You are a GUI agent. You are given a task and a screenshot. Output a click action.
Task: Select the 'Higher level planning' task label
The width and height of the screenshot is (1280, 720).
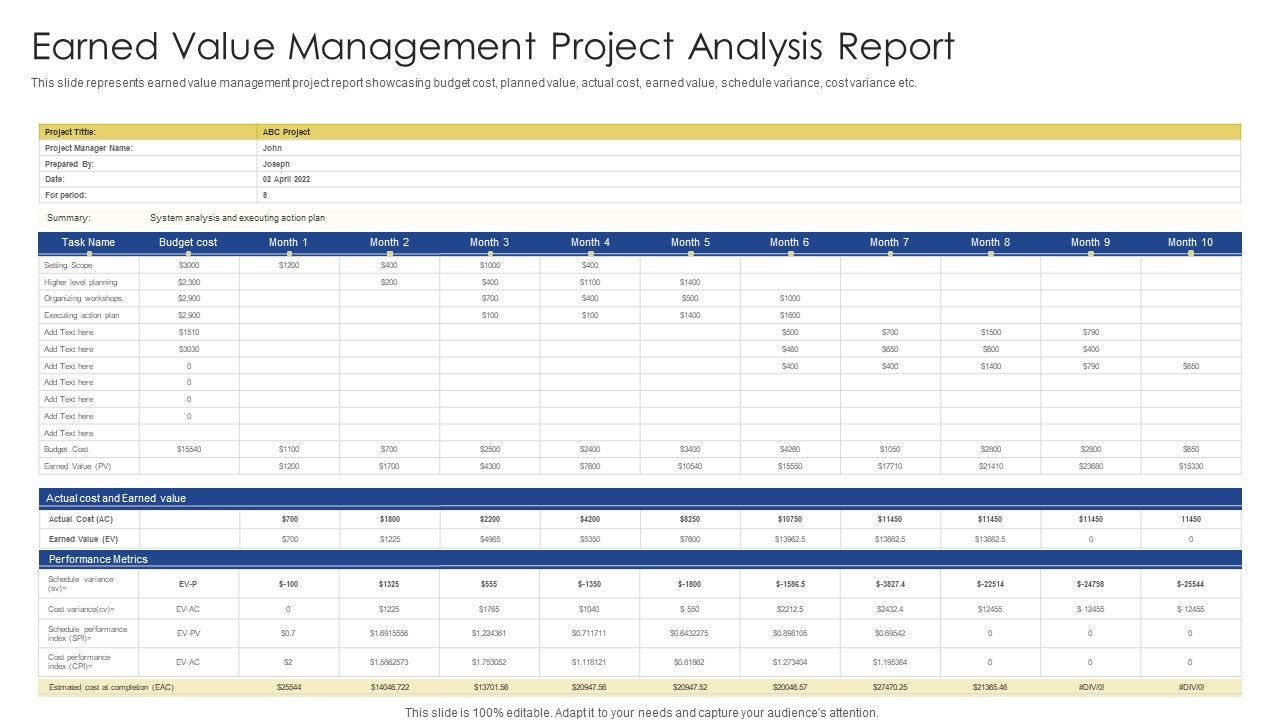pyautogui.click(x=81, y=282)
